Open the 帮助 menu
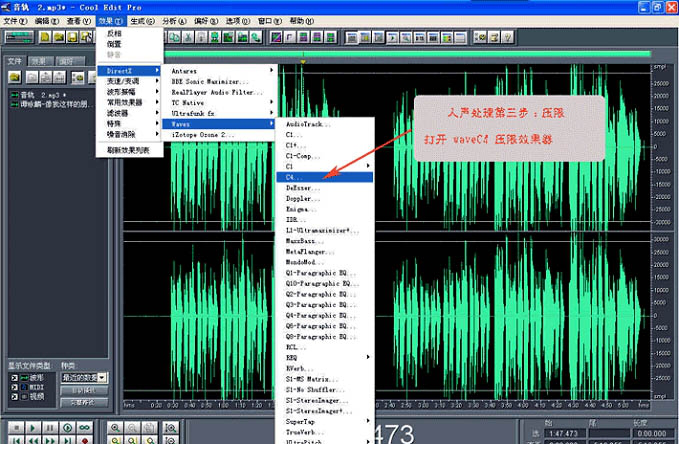Image resolution: width=679 pixels, height=461 pixels. click(x=301, y=21)
